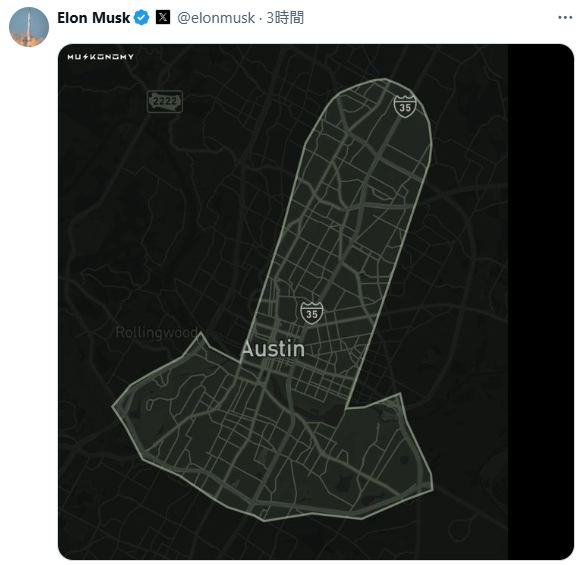Open the @elonmusk handle link
Screen dimensions: 585x565
(216, 18)
